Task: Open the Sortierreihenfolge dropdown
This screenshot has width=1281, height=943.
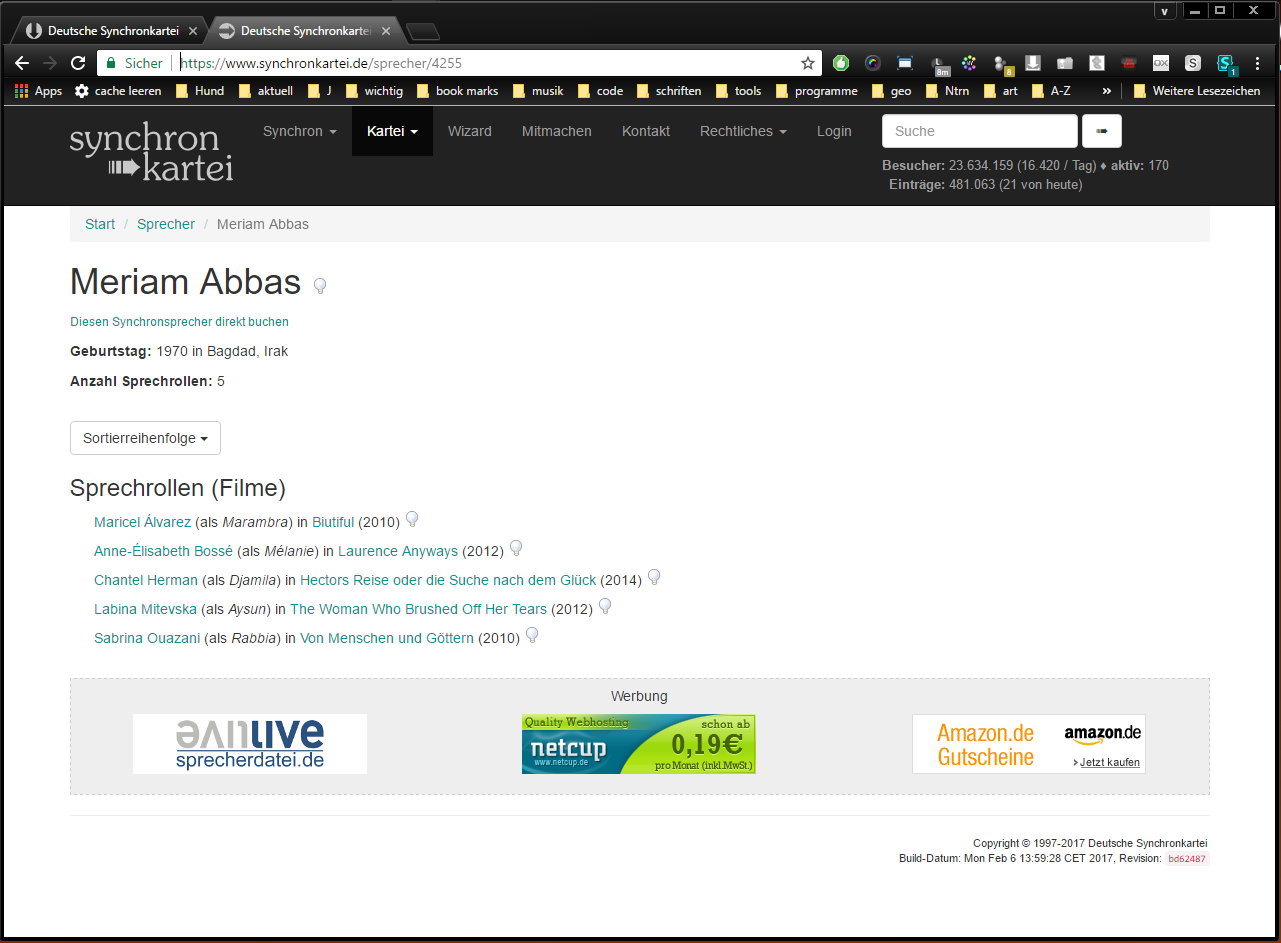Action: tap(145, 438)
